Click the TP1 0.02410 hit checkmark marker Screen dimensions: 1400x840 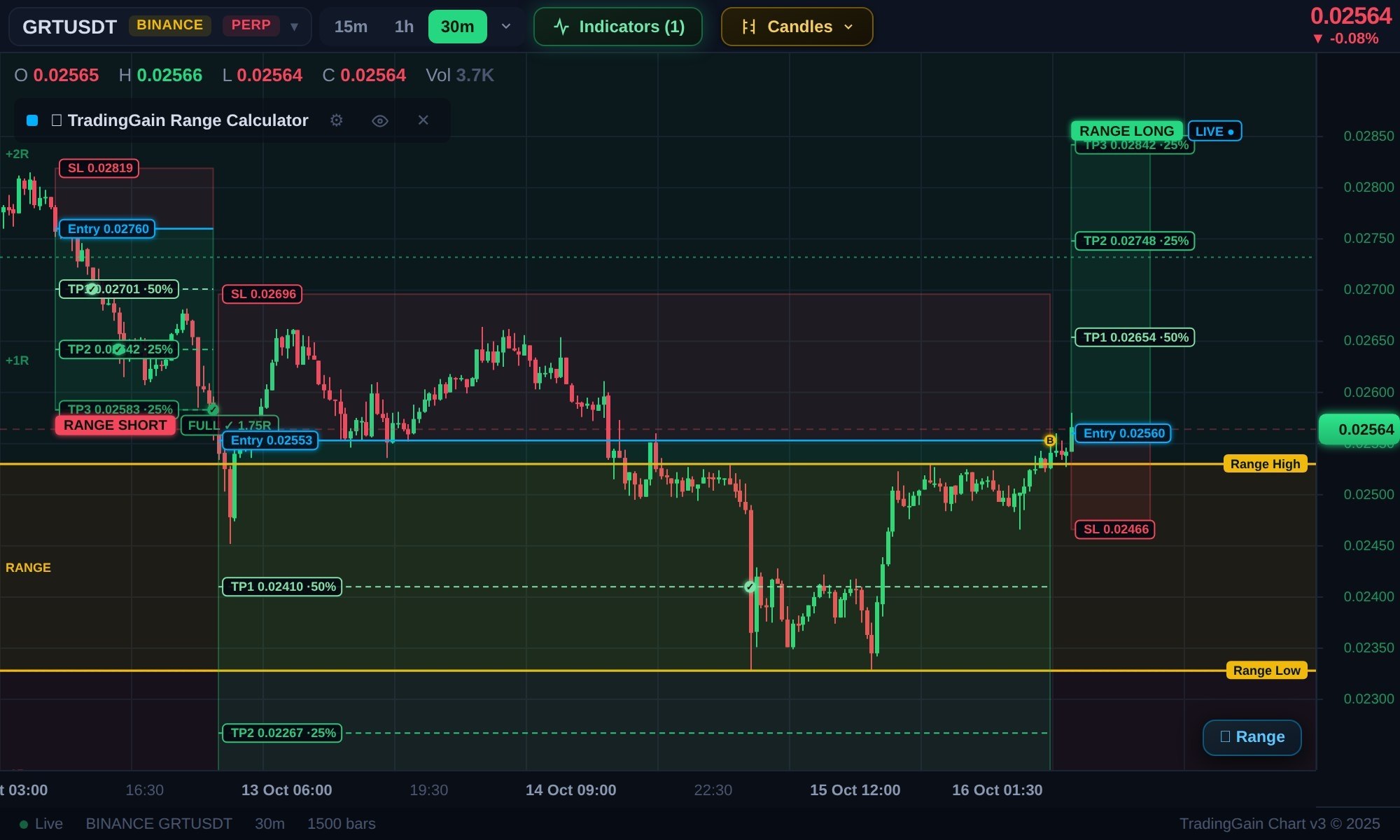pos(750,587)
